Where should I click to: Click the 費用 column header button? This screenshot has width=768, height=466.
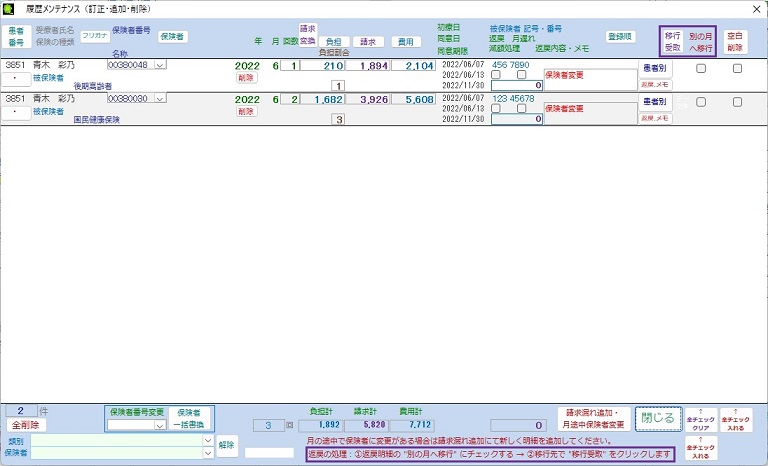click(x=406, y=42)
